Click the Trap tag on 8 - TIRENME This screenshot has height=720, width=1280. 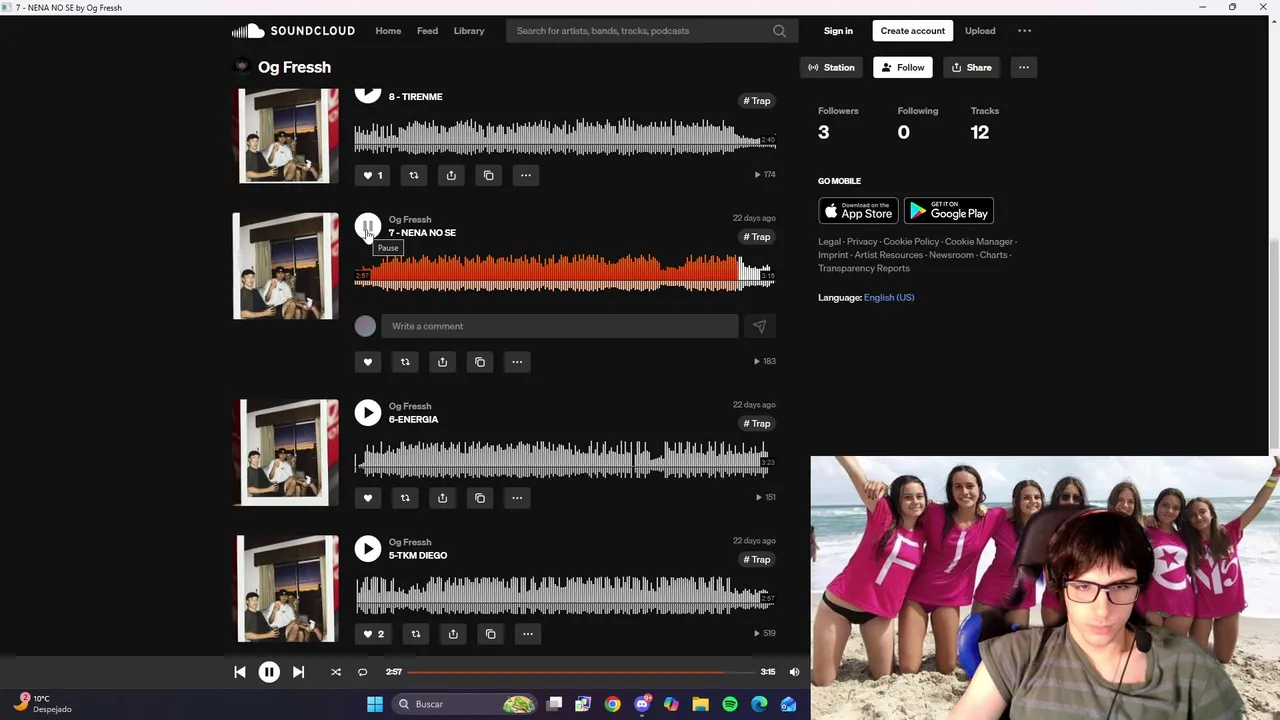point(757,101)
